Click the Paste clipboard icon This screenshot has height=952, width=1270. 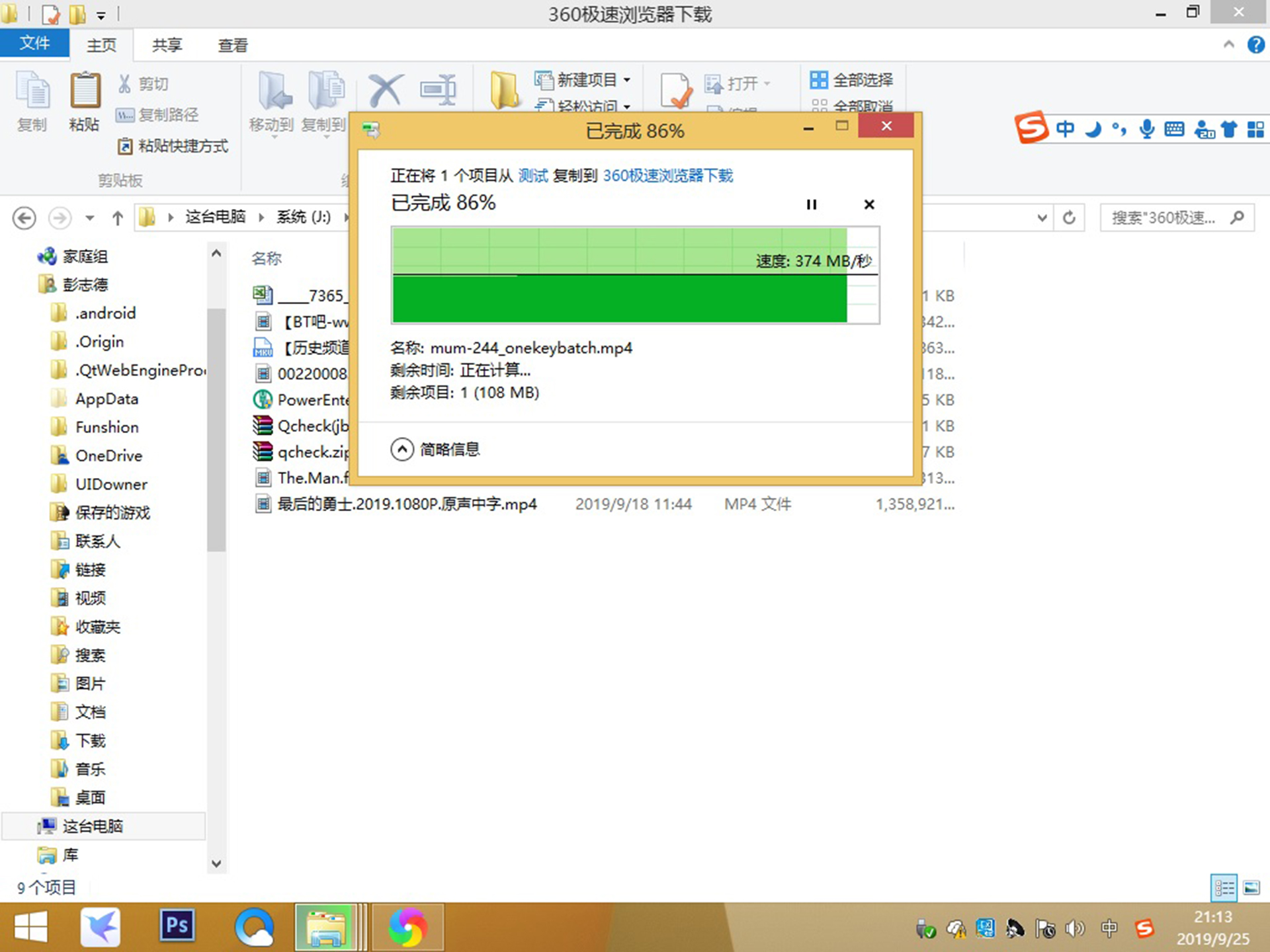85,91
